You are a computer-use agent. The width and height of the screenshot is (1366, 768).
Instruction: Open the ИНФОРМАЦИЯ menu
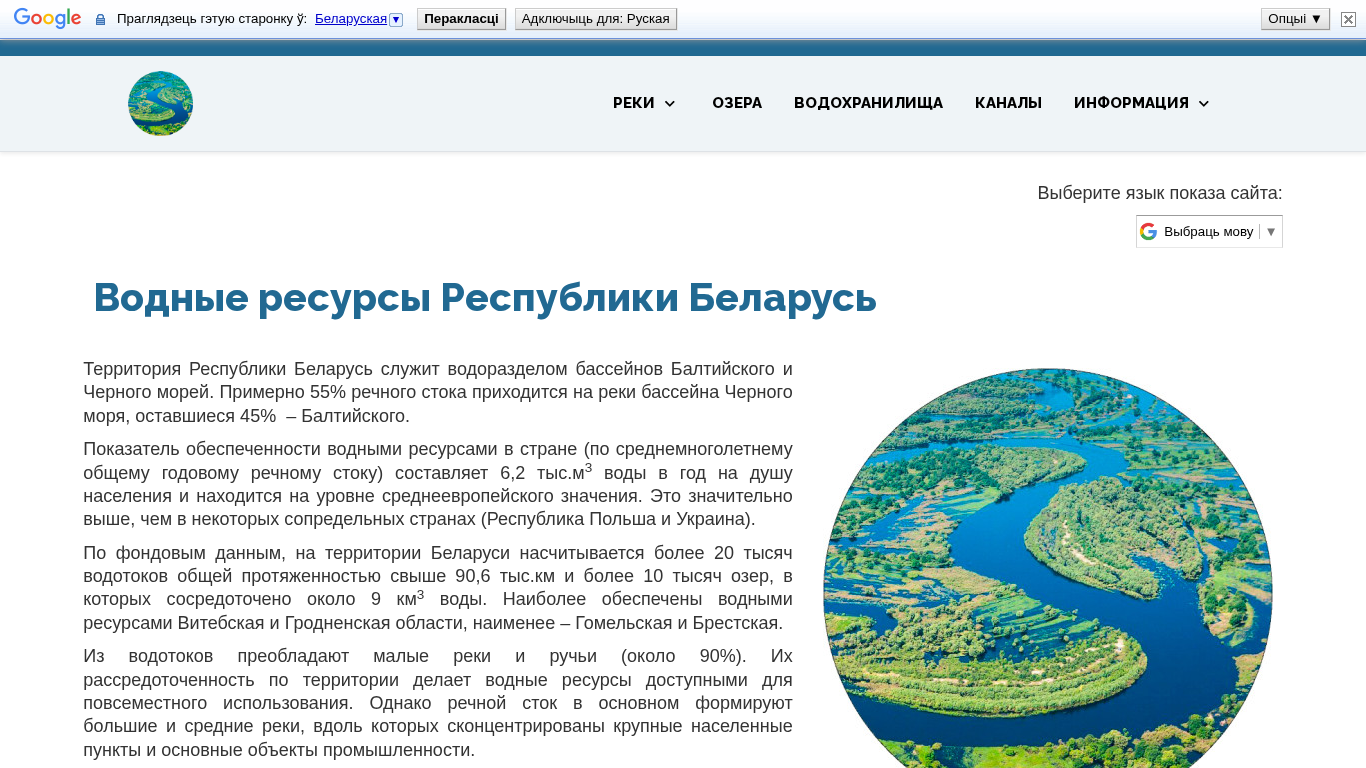1131,103
